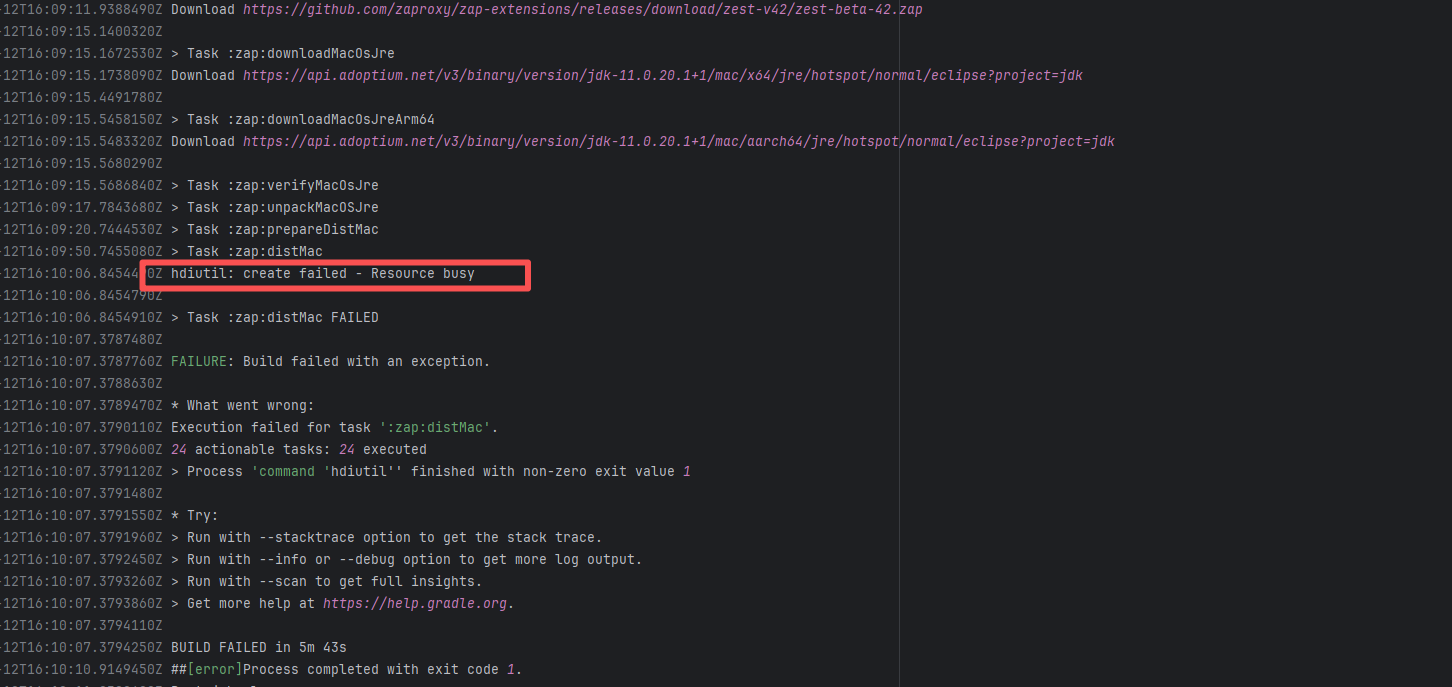
Task: Open the Adoptium mac aarch64 JRE link
Action: [678, 141]
